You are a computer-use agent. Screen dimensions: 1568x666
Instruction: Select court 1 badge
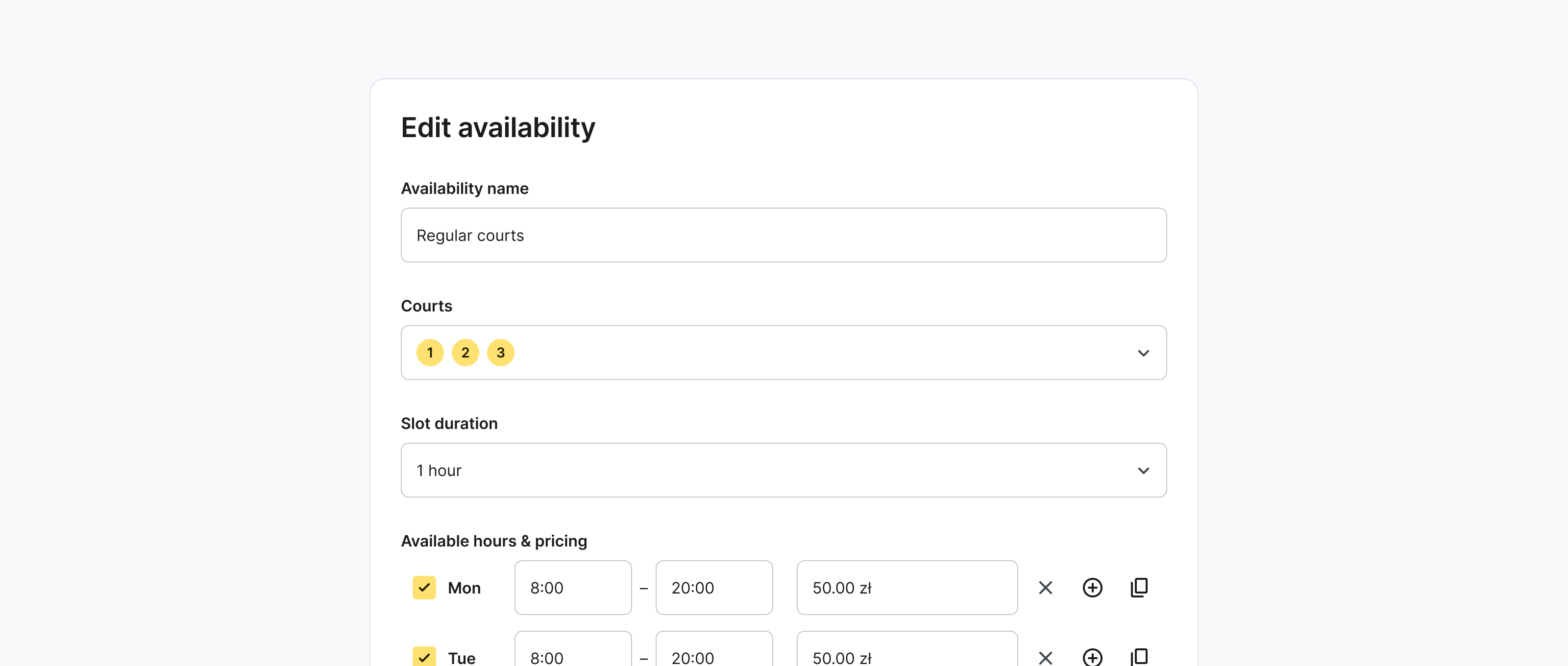430,353
